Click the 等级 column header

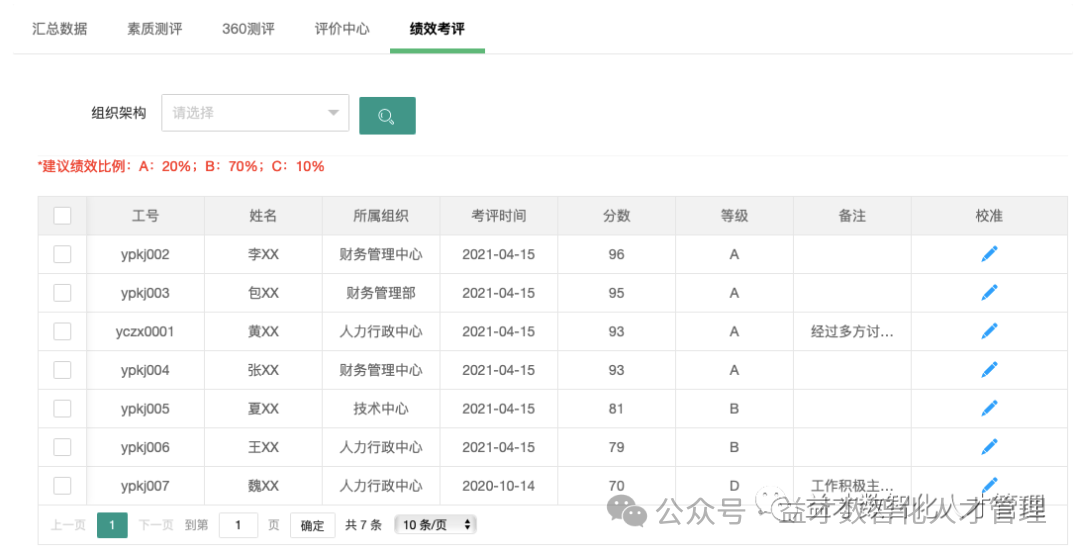pyautogui.click(x=734, y=216)
